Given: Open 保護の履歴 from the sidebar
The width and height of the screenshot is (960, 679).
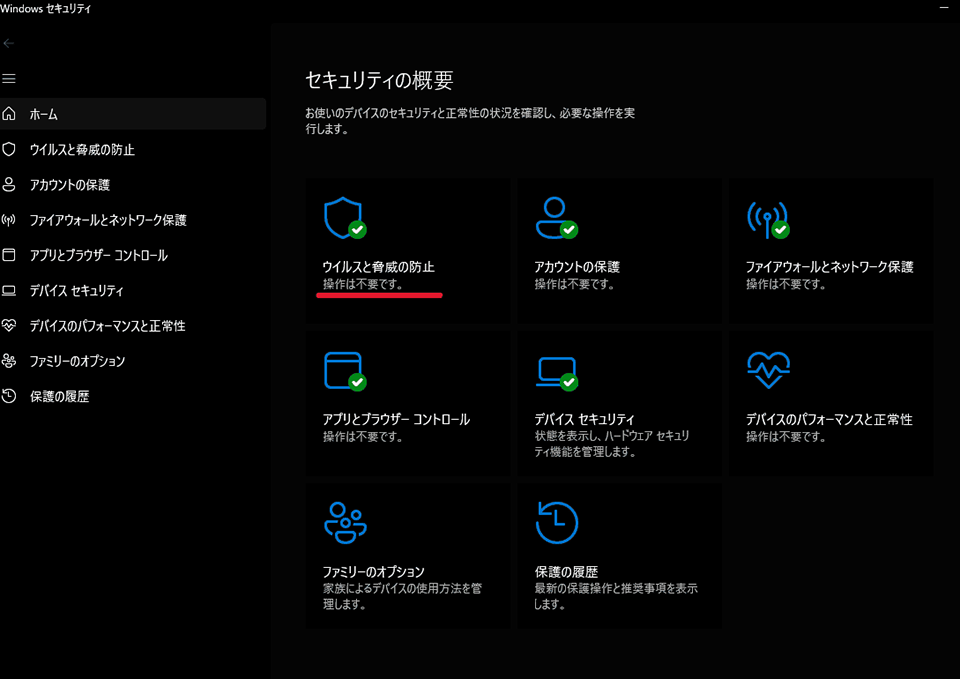Looking at the screenshot, I should [x=133, y=396].
